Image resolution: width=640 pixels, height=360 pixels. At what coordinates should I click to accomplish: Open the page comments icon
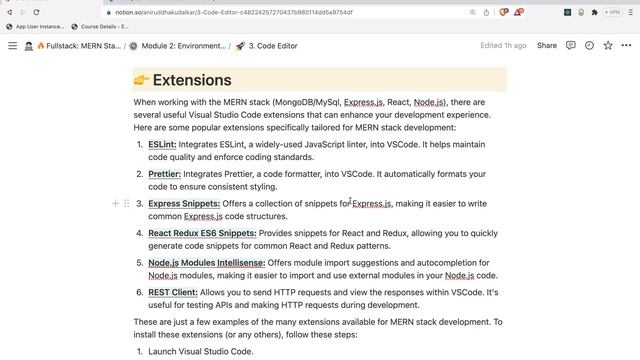(571, 45)
